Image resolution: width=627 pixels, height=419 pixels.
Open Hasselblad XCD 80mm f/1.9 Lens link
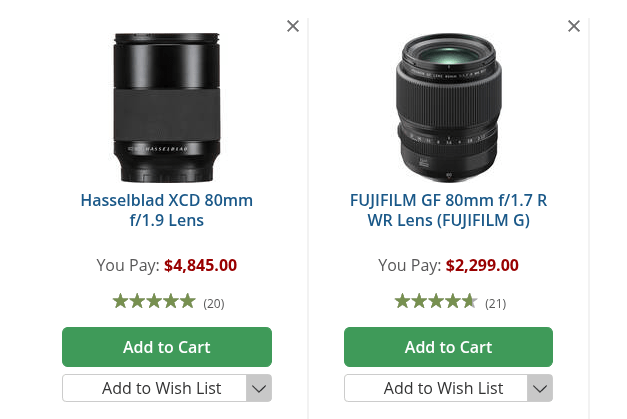(166, 210)
